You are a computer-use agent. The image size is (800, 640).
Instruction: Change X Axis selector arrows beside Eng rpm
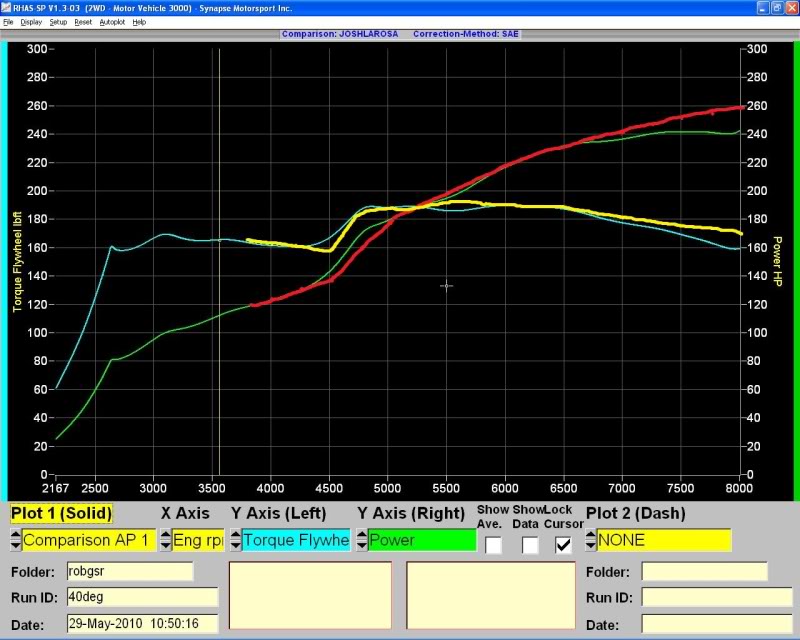pyautogui.click(x=166, y=540)
